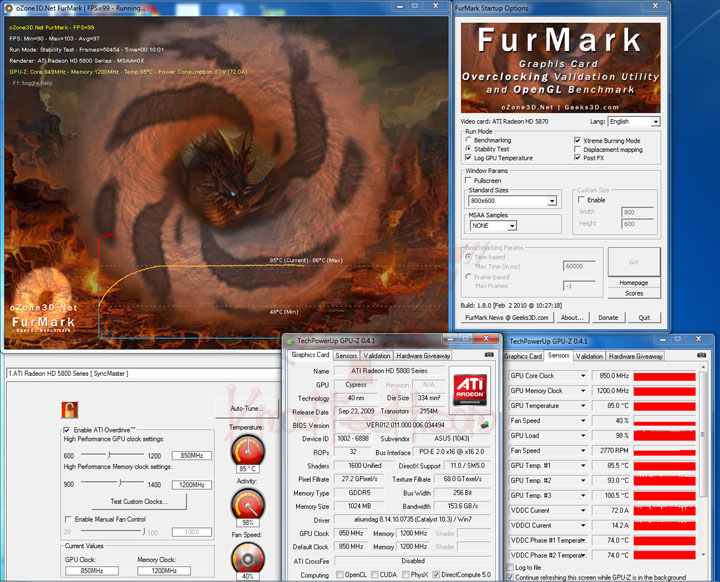The height and width of the screenshot is (582, 720).
Task: Toggle Enable ATI Overdrive checkbox
Action: (x=67, y=430)
